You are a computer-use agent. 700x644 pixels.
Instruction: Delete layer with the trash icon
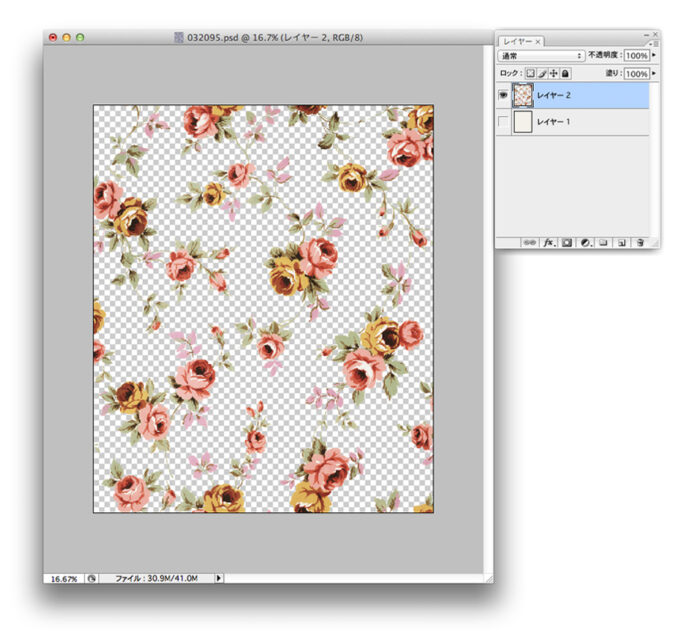[640, 242]
